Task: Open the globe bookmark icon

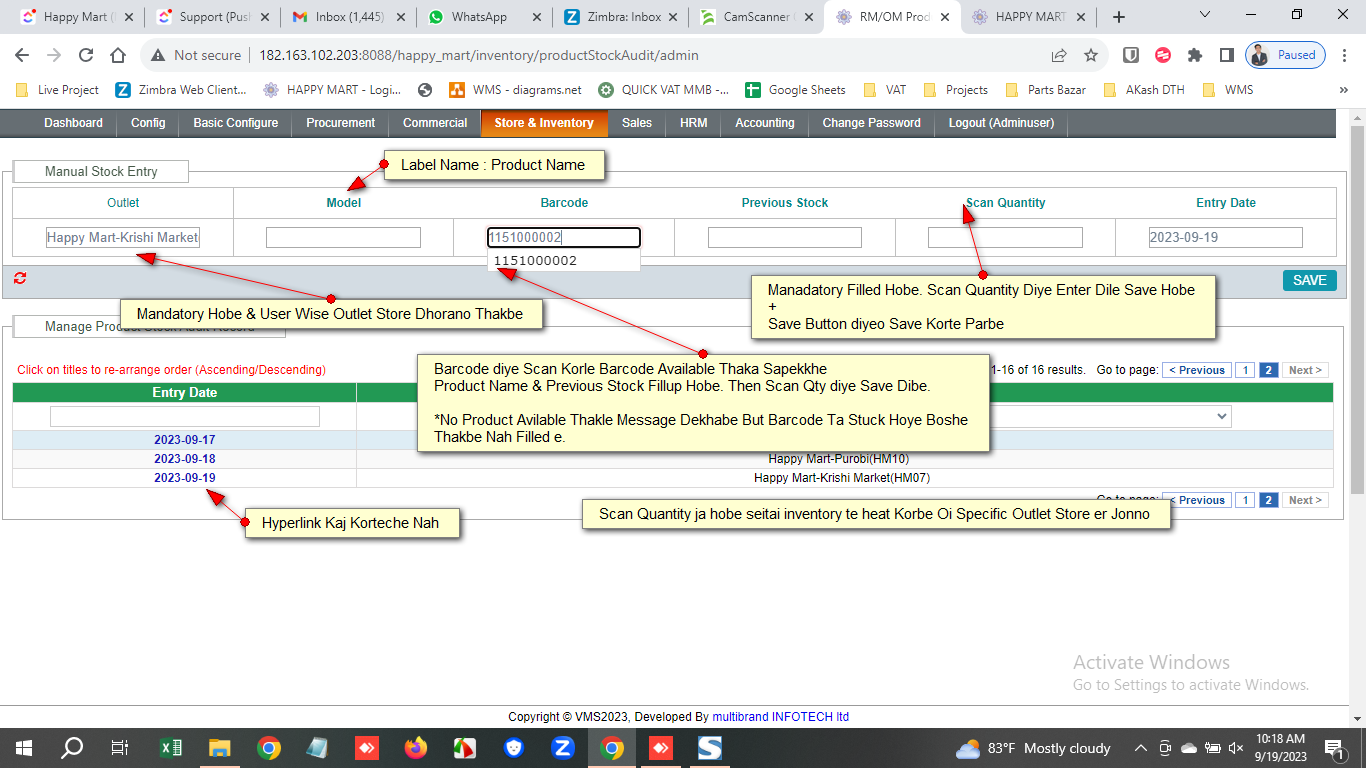Action: (425, 90)
